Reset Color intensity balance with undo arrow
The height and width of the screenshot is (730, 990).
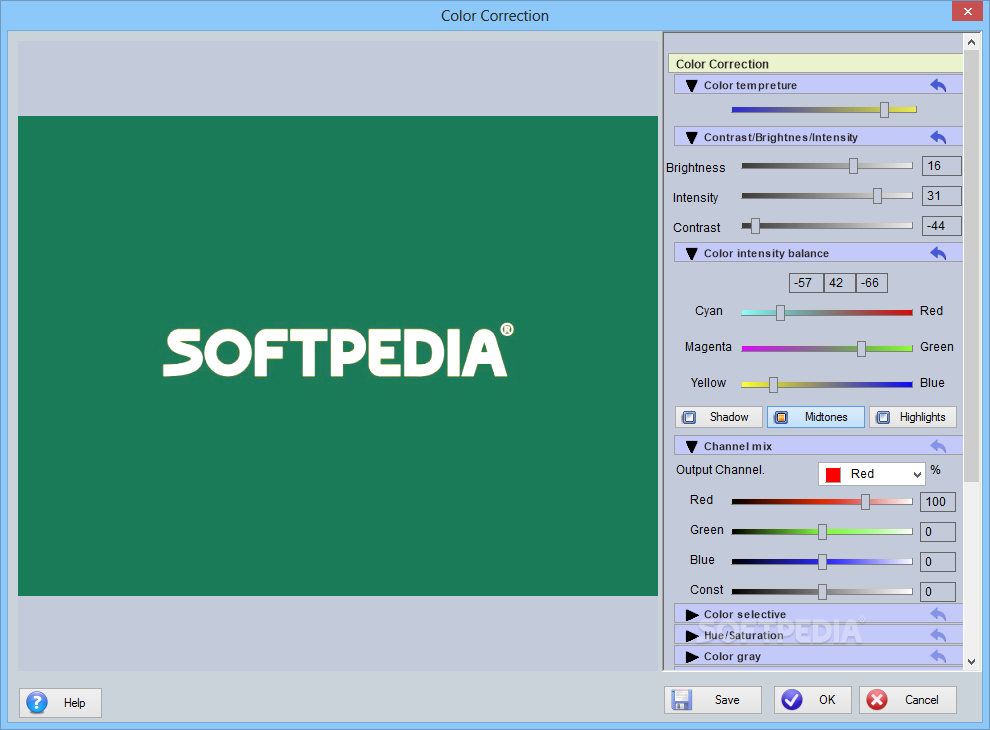click(x=938, y=253)
